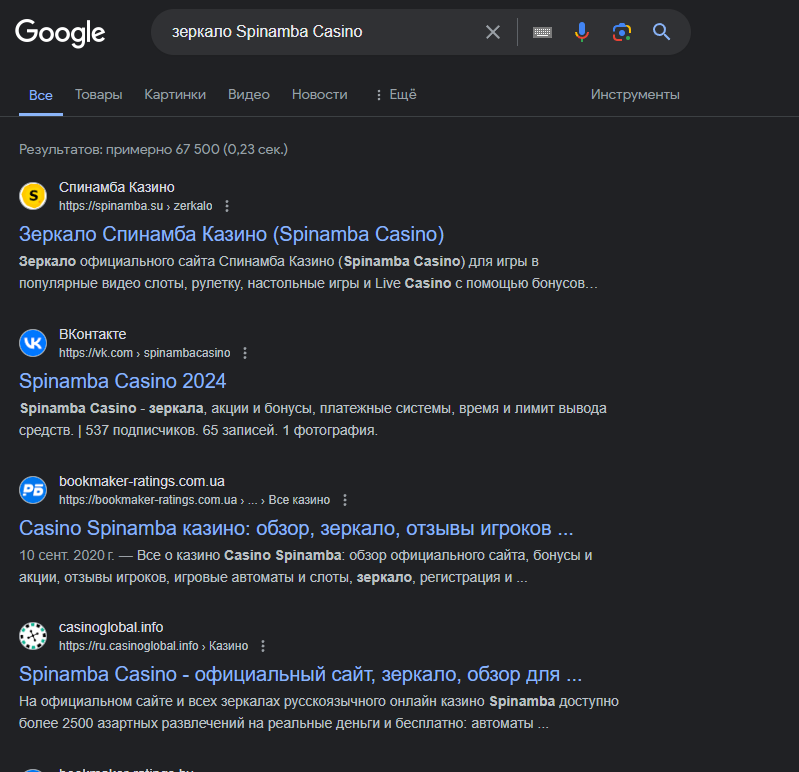Click the https://vk.com › spinambacasino URL

[x=145, y=353]
